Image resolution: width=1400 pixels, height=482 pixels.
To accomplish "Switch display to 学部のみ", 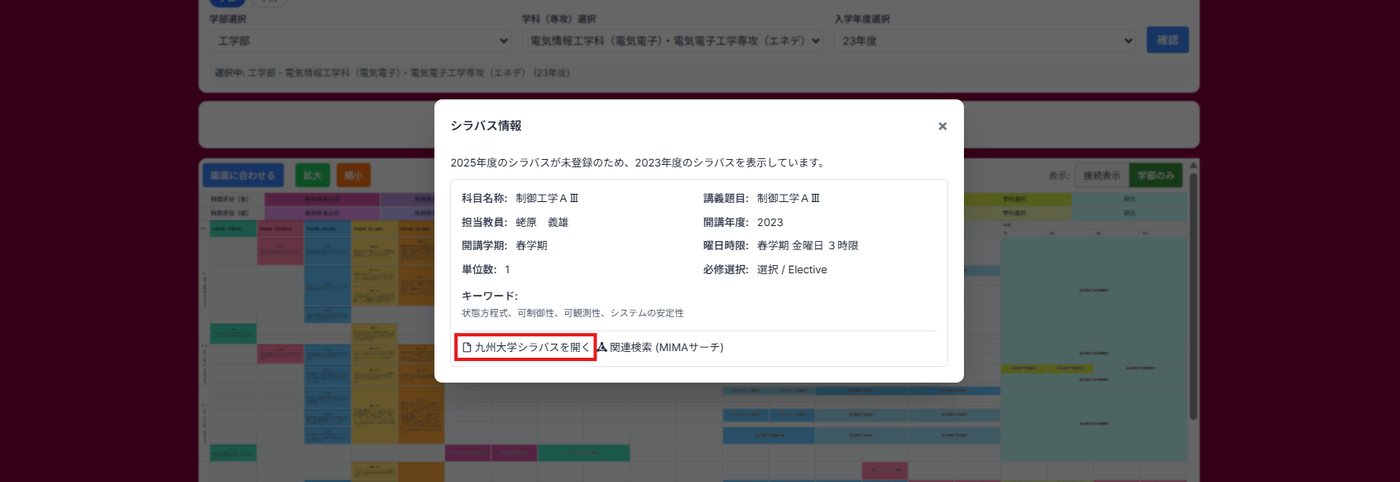I will (1156, 175).
